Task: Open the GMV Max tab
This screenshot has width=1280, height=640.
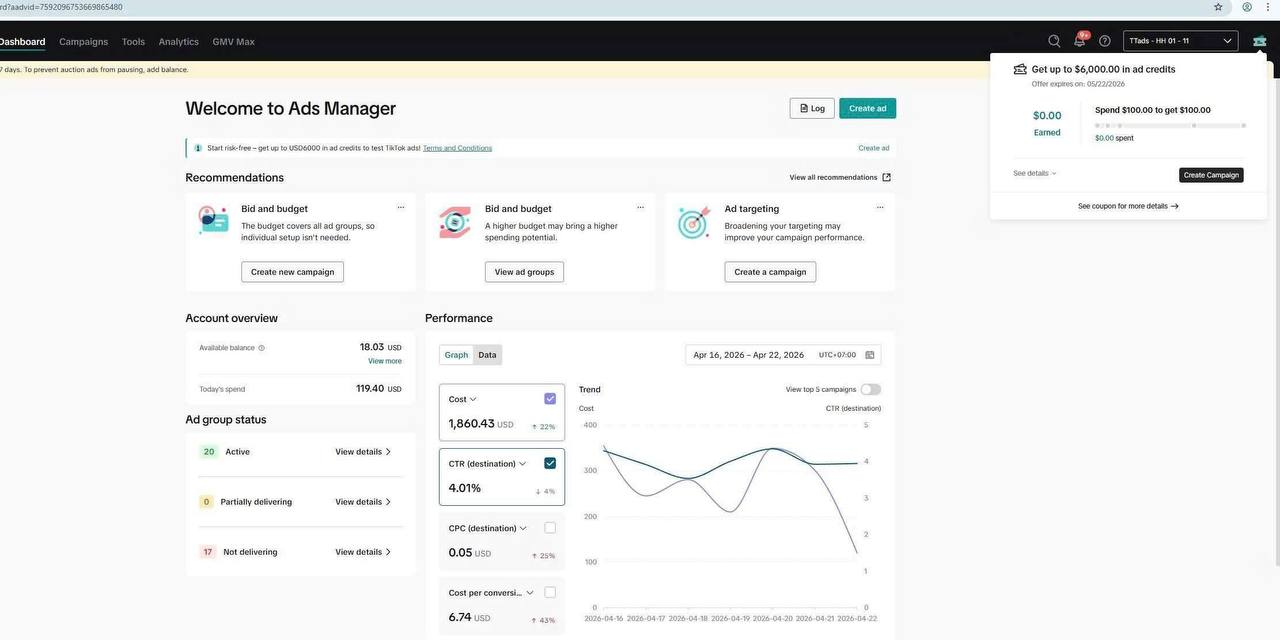Action: (x=234, y=42)
